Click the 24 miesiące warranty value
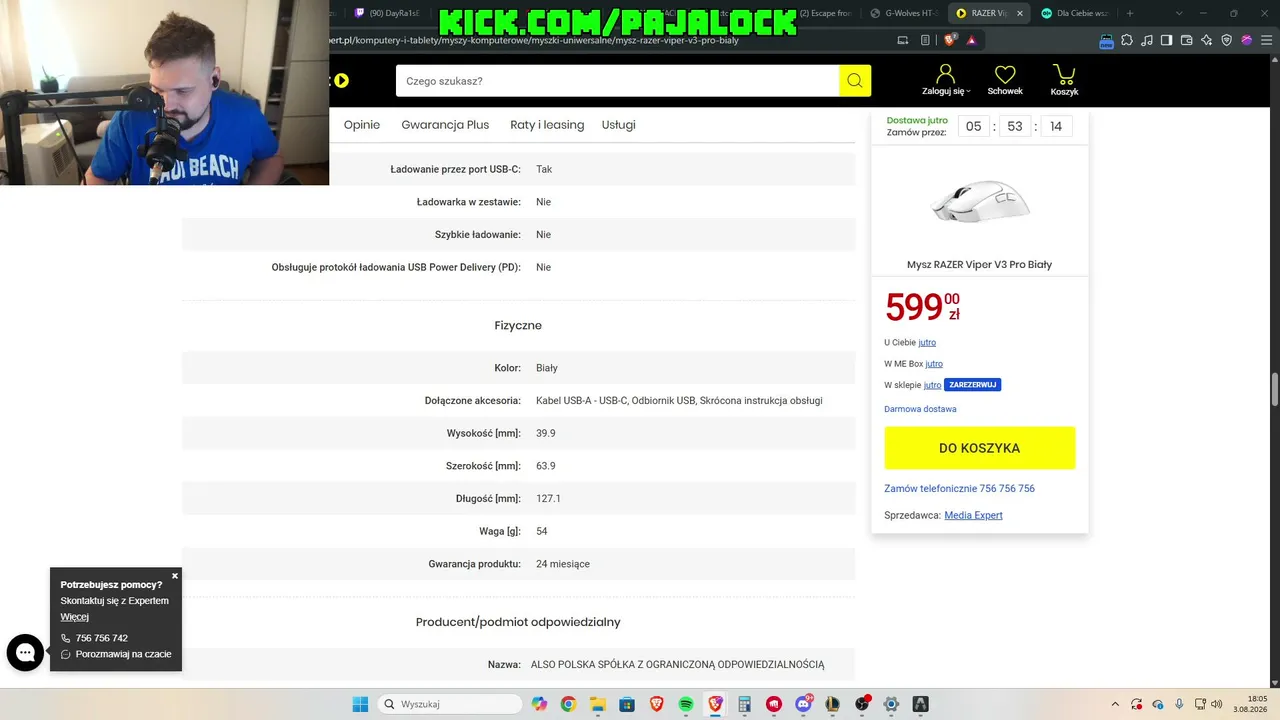This screenshot has height=720, width=1280. pyautogui.click(x=563, y=564)
